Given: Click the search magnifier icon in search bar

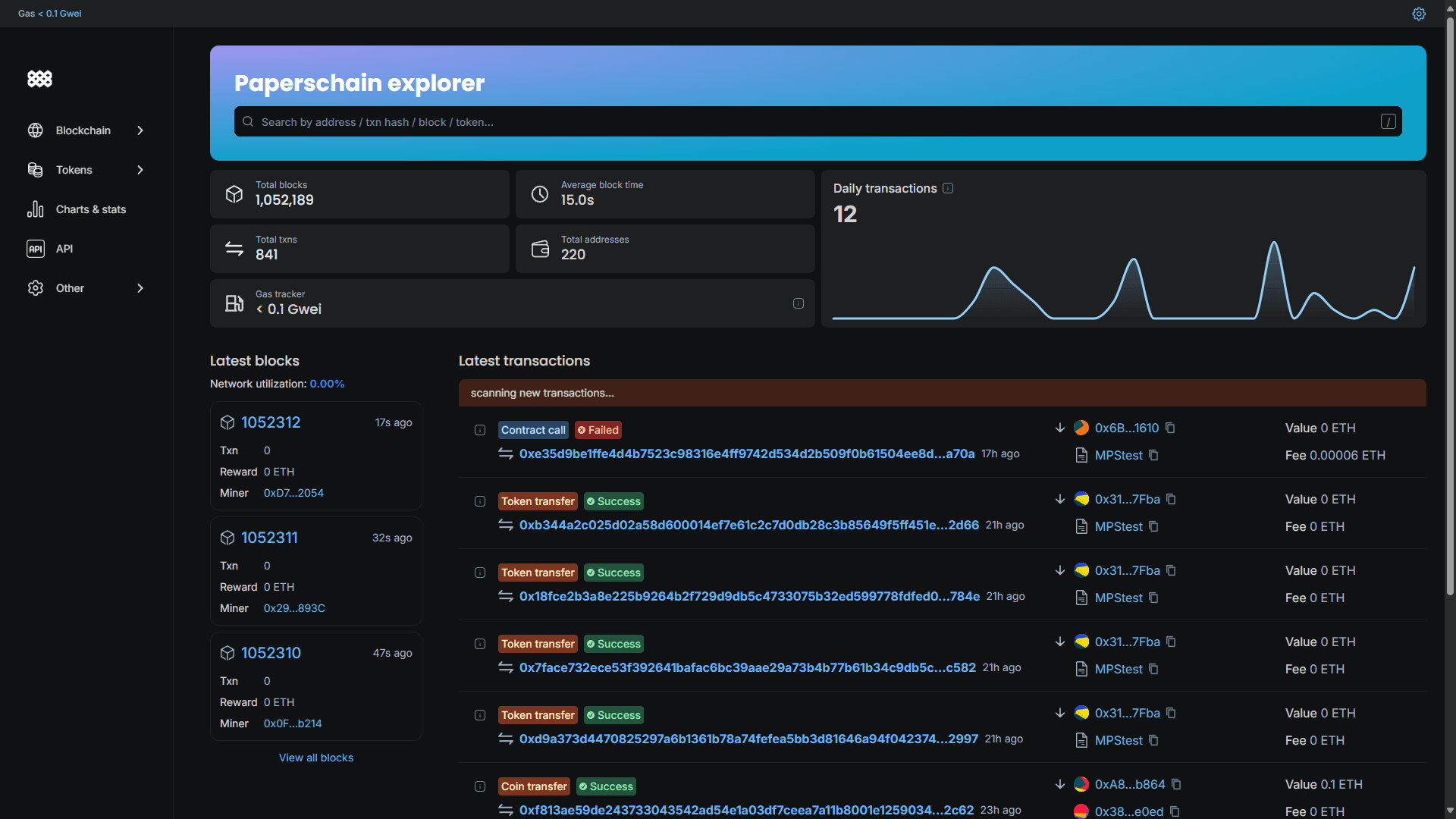Looking at the screenshot, I should [x=248, y=121].
